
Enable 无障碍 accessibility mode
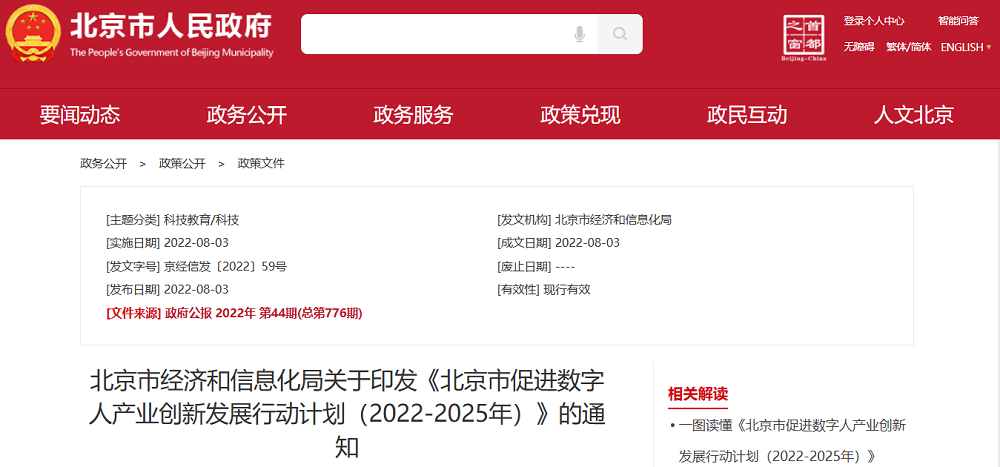[x=858, y=47]
